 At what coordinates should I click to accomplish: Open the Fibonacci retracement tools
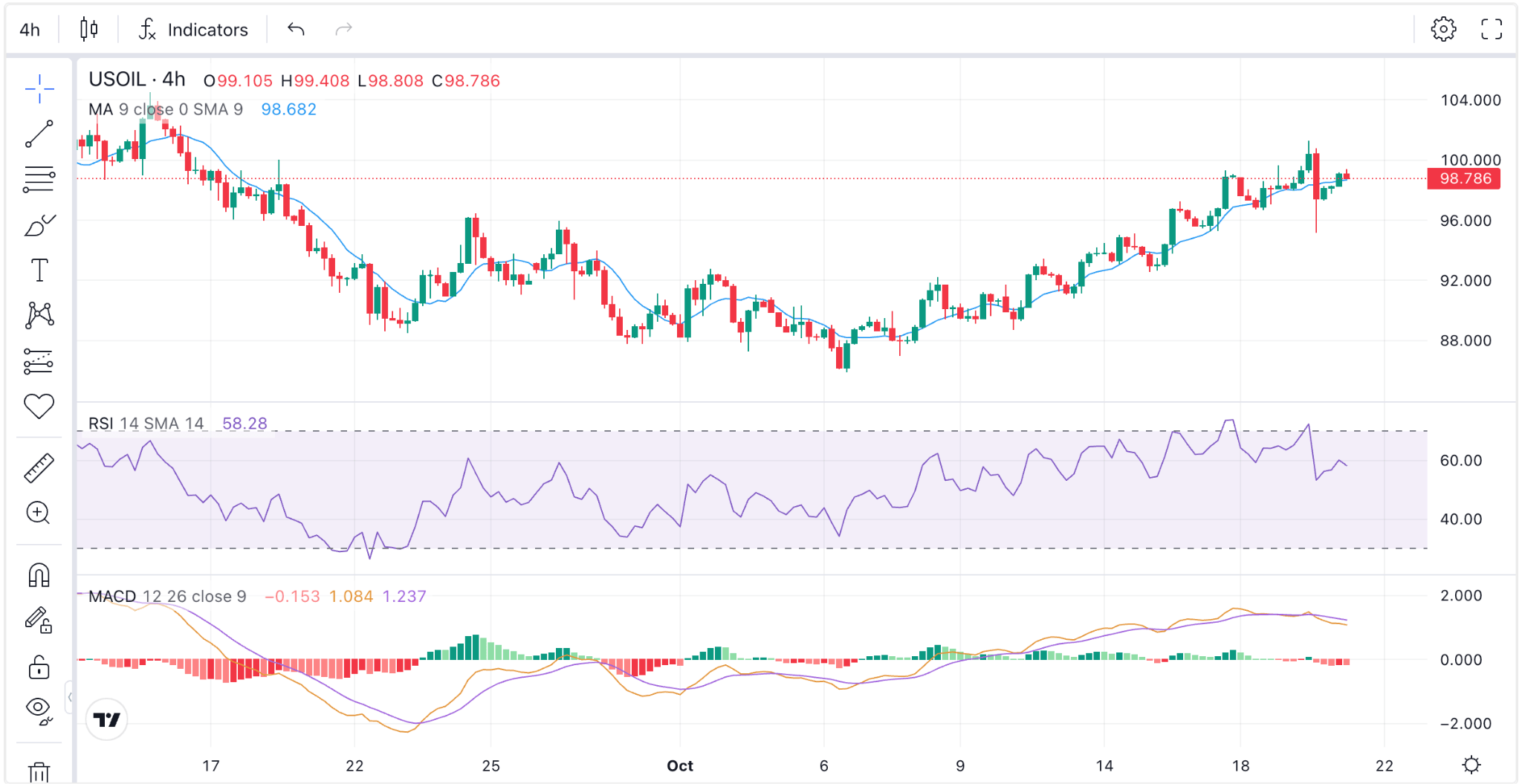39,180
